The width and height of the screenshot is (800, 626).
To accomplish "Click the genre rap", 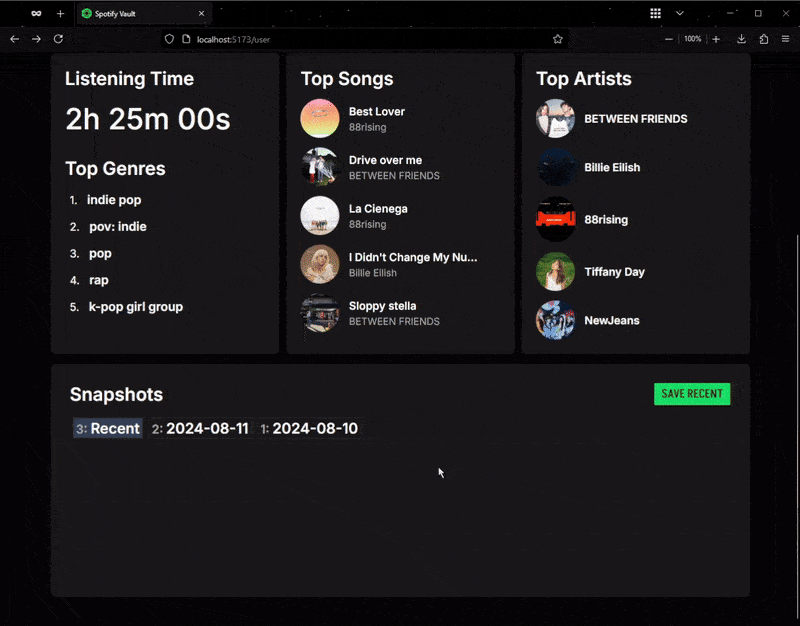I will pyautogui.click(x=99, y=280).
